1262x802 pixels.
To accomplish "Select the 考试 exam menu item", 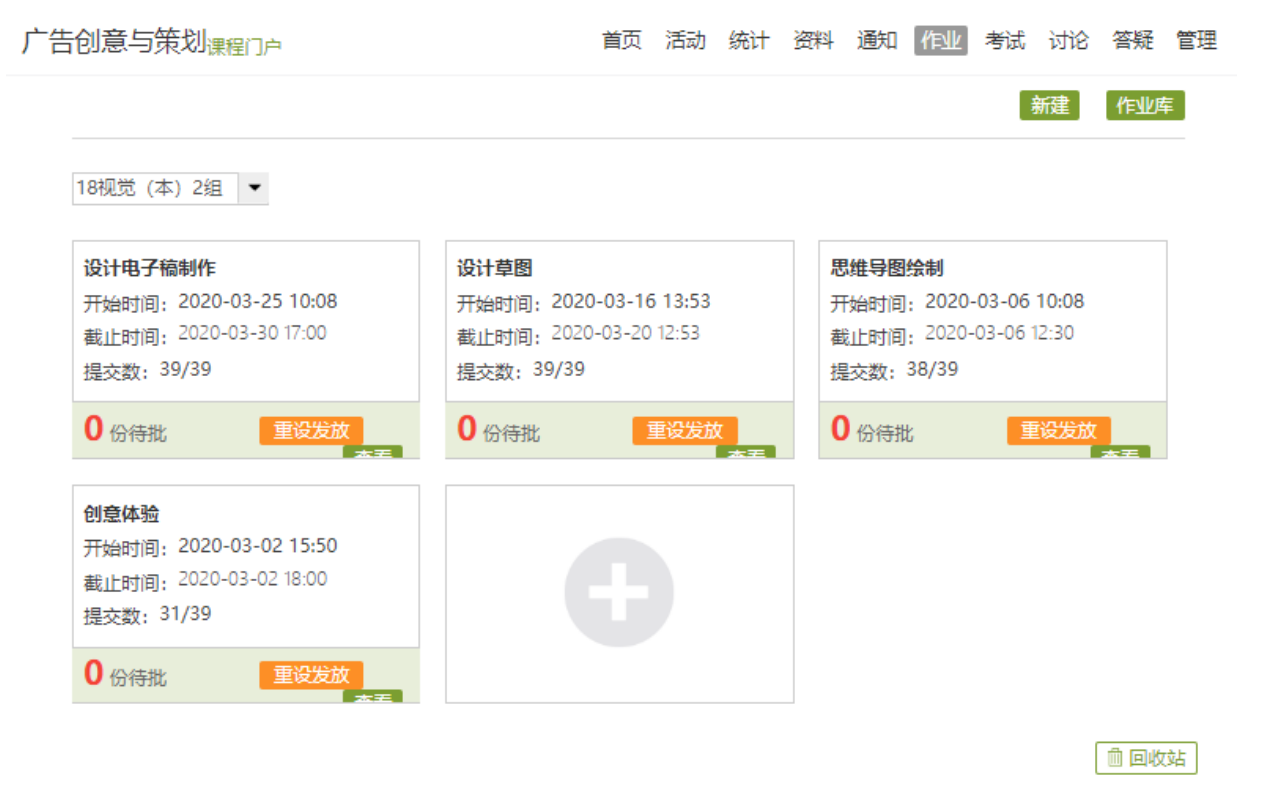I will click(1004, 41).
